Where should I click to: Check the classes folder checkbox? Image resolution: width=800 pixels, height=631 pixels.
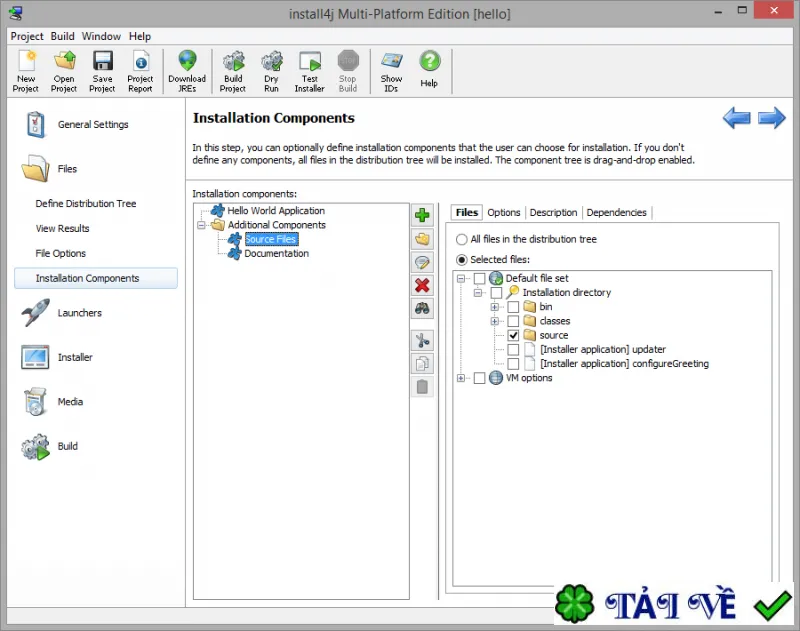click(x=513, y=321)
